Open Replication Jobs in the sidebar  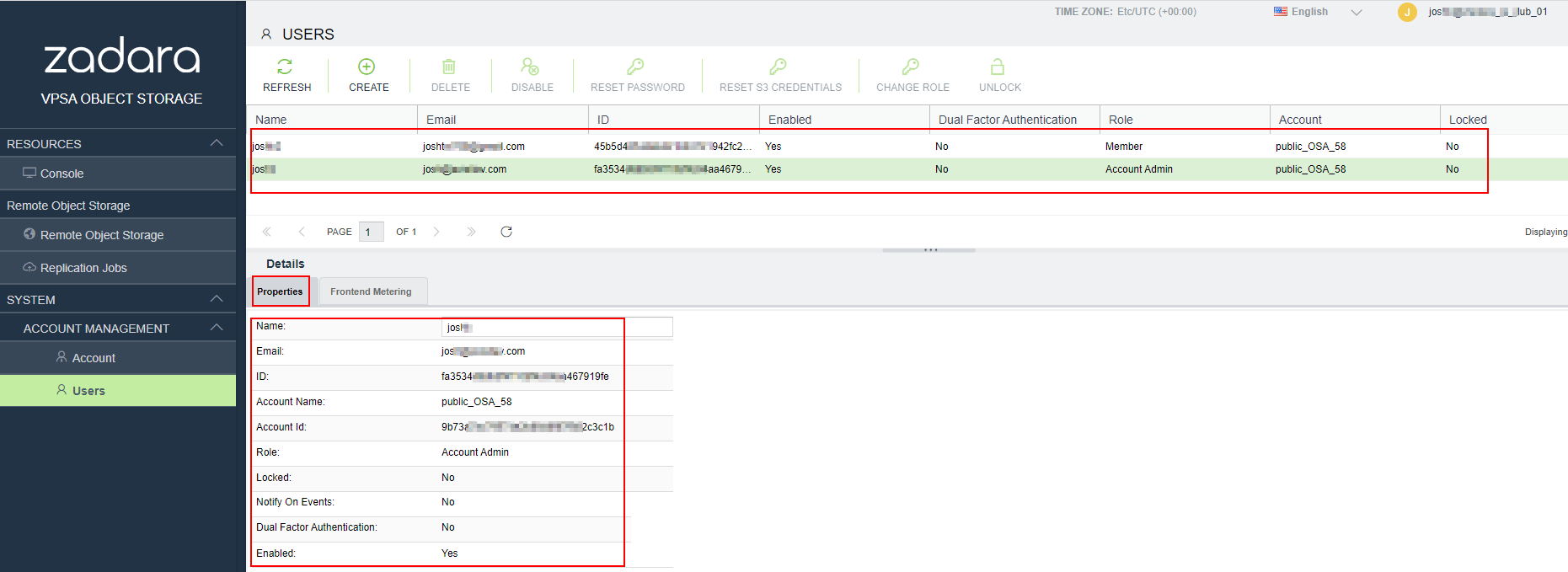point(118,268)
